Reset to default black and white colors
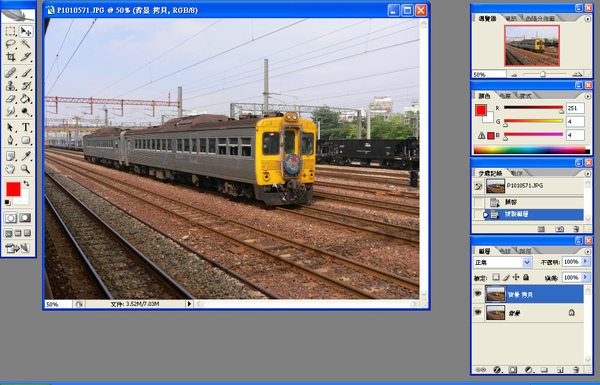The height and width of the screenshot is (385, 600). (8, 202)
